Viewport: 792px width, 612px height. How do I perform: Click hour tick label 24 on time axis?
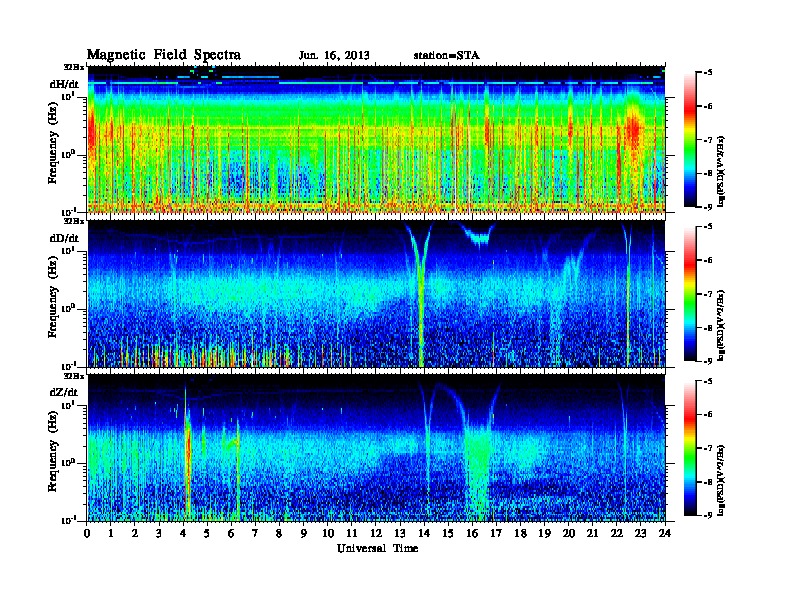665,533
